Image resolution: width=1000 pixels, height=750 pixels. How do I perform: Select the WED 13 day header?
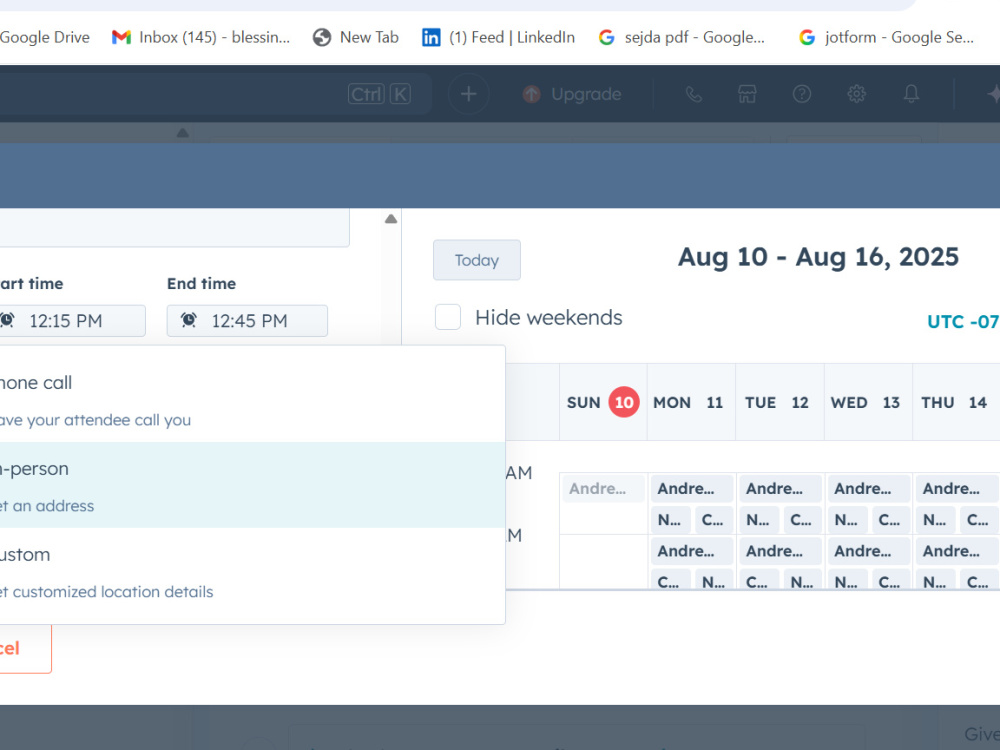point(869,402)
